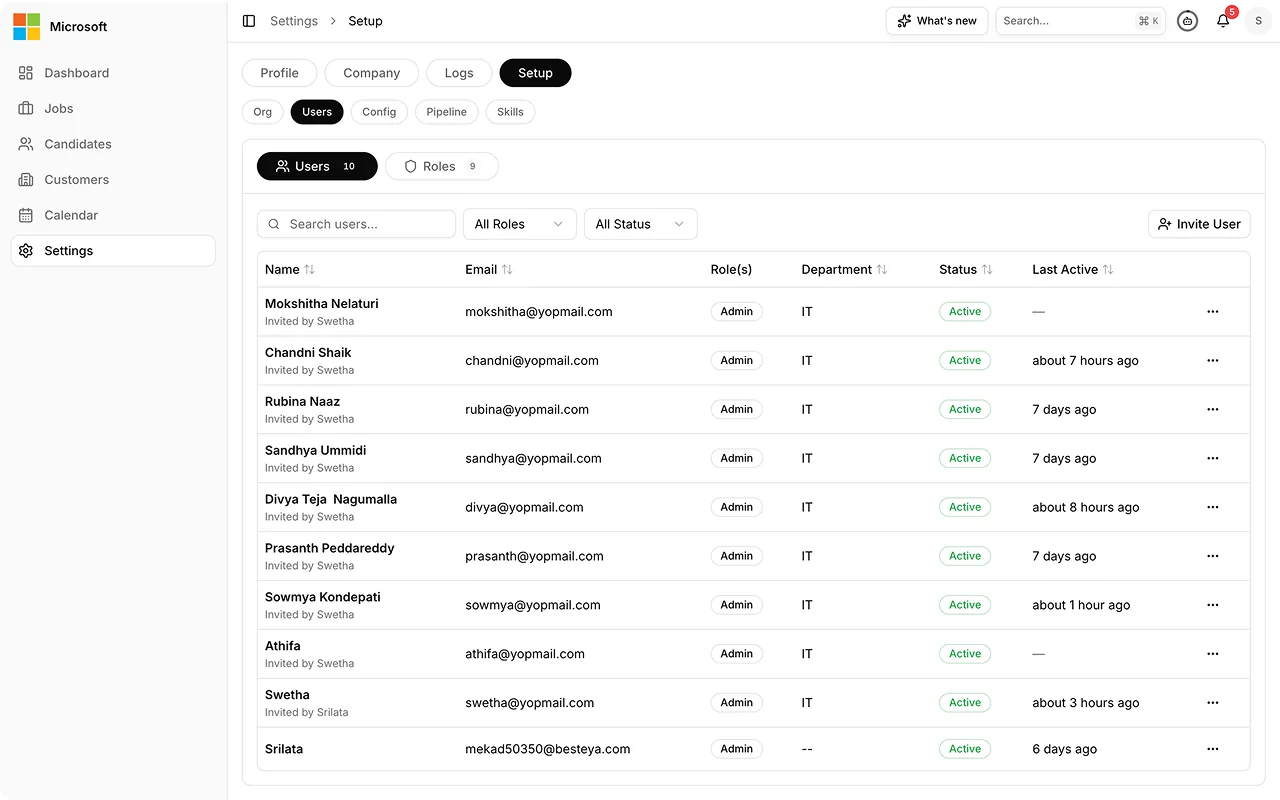Open row actions for Srilata
This screenshot has height=800, width=1280.
[x=1213, y=750]
